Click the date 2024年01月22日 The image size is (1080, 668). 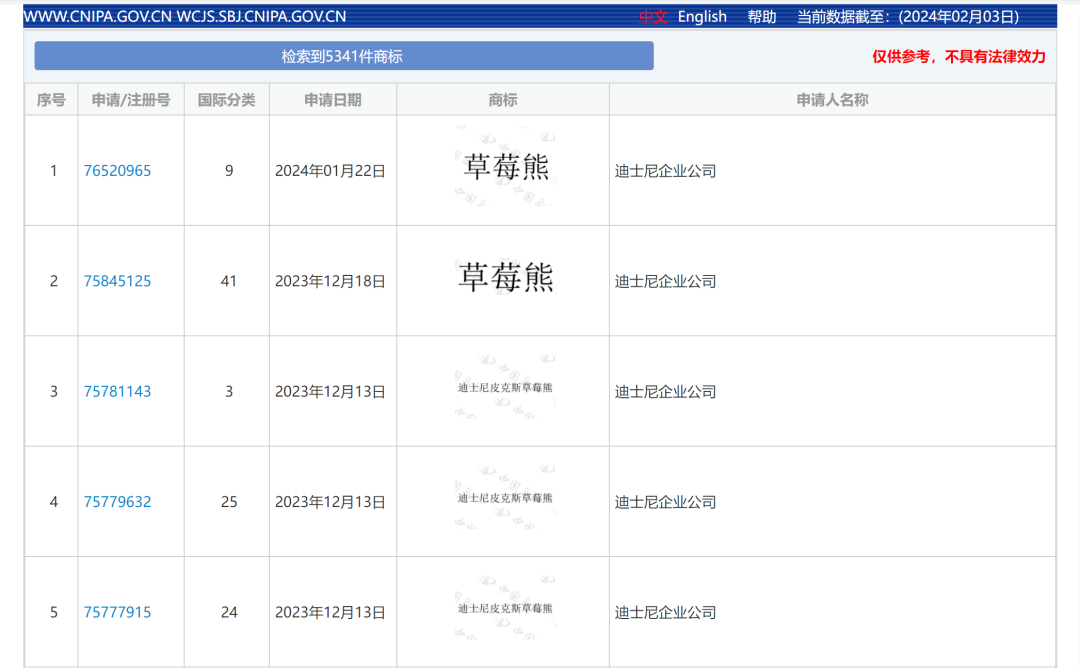[330, 171]
